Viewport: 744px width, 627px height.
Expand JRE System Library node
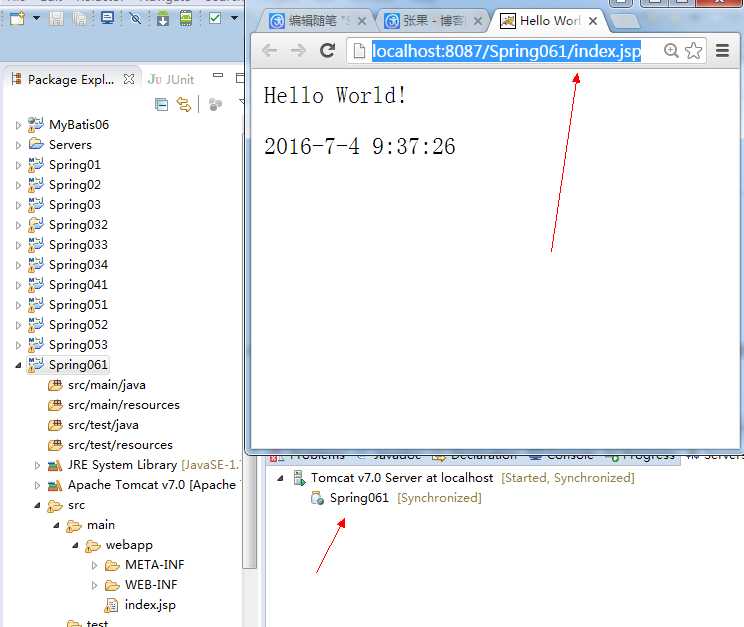pos(37,465)
